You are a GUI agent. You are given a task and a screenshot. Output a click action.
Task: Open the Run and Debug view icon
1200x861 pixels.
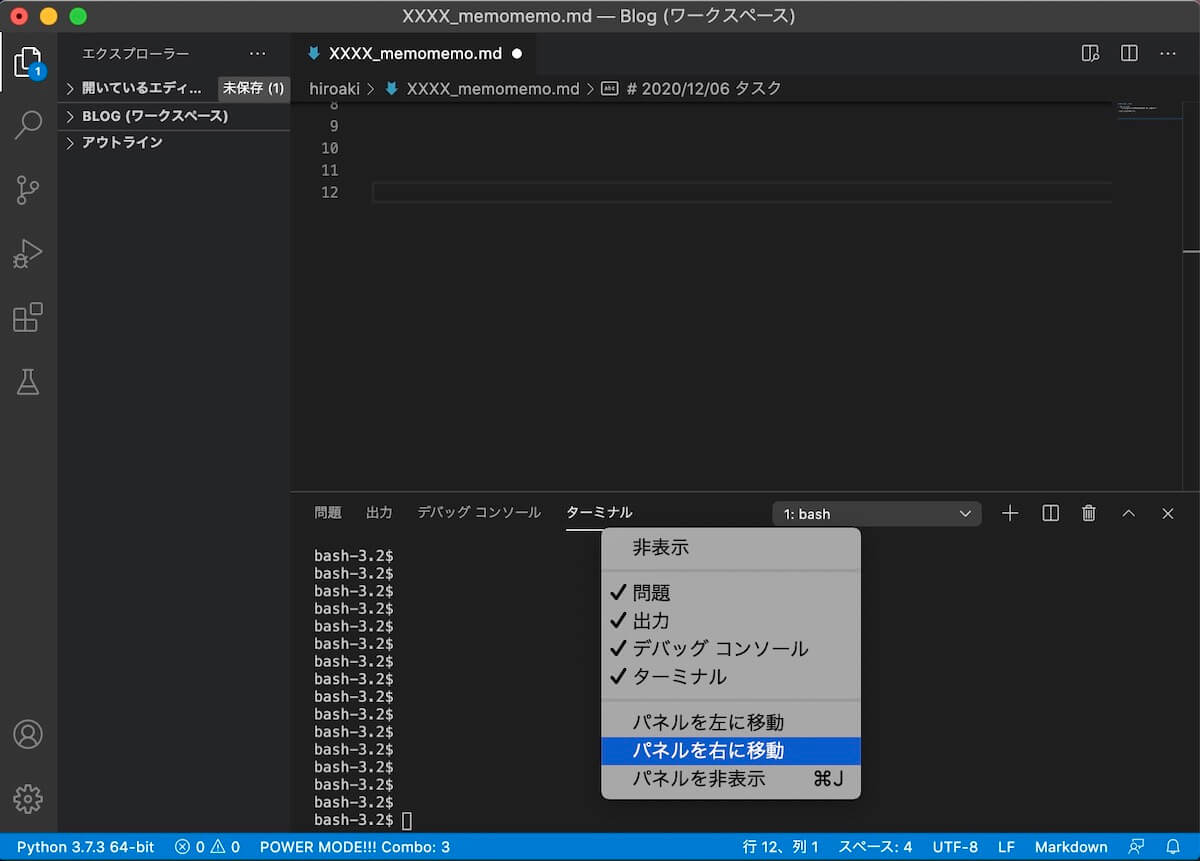(28, 254)
